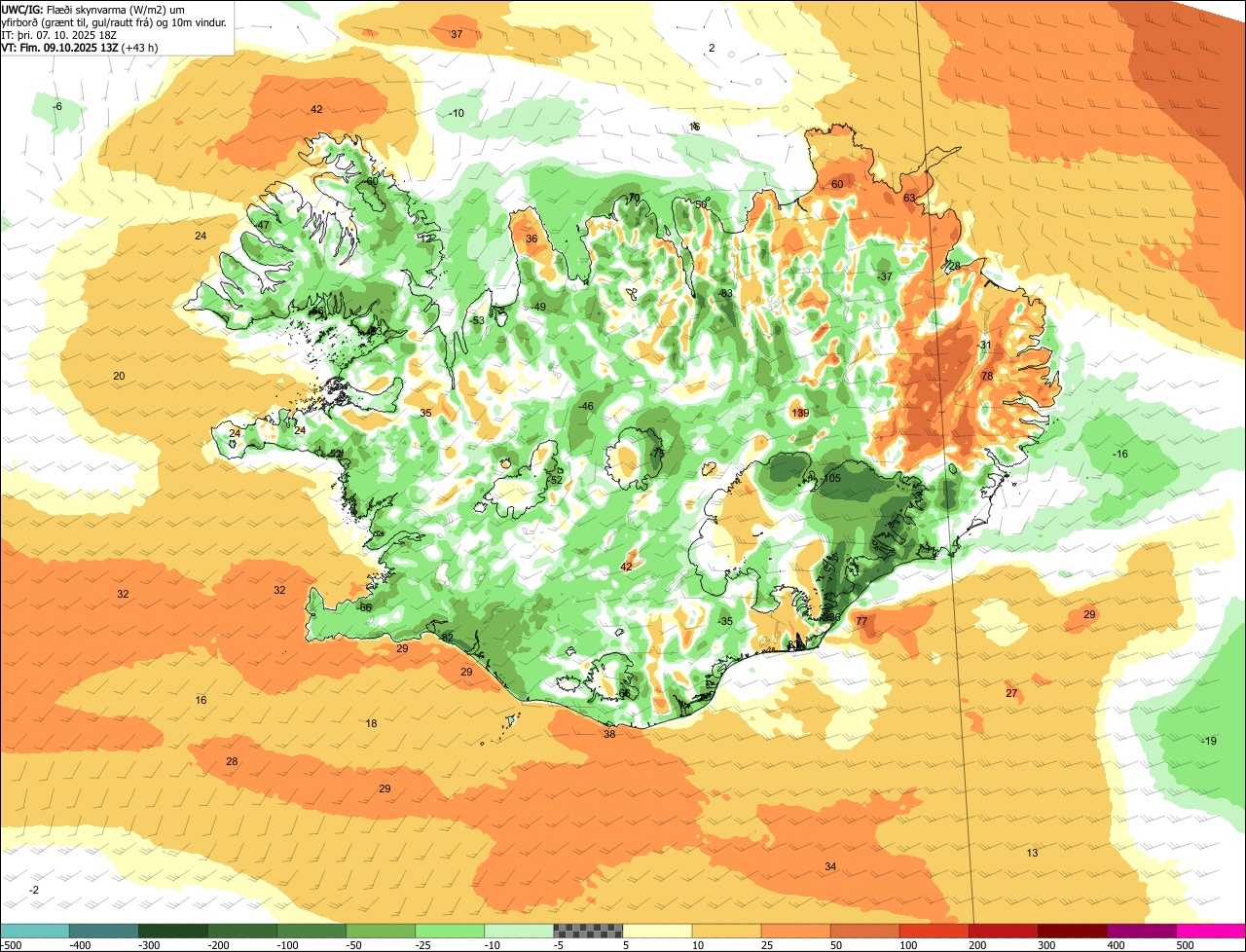Click the legend swatch labeled 300
The height and width of the screenshot is (952, 1246).
point(1072,931)
